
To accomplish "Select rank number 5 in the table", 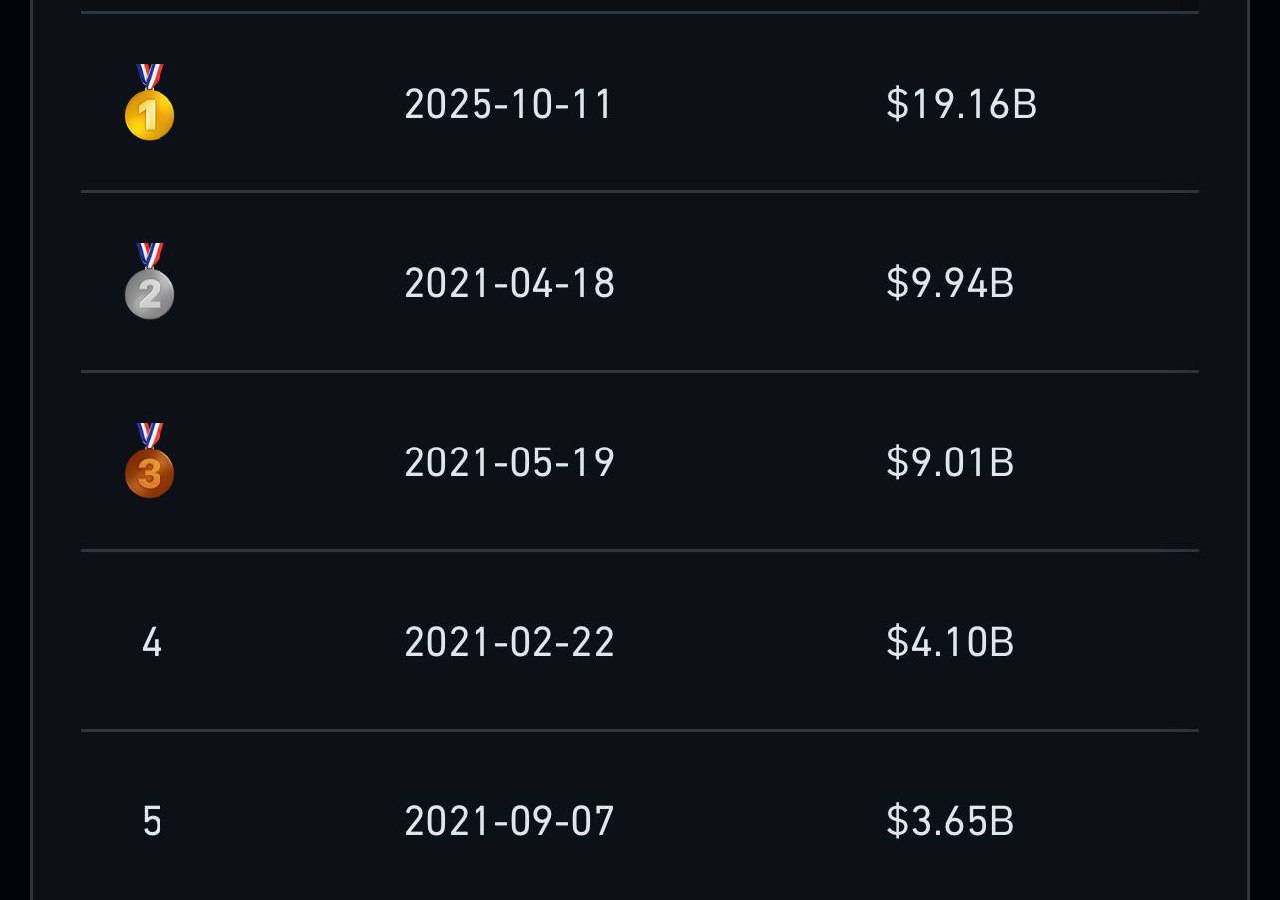I will [x=151, y=822].
